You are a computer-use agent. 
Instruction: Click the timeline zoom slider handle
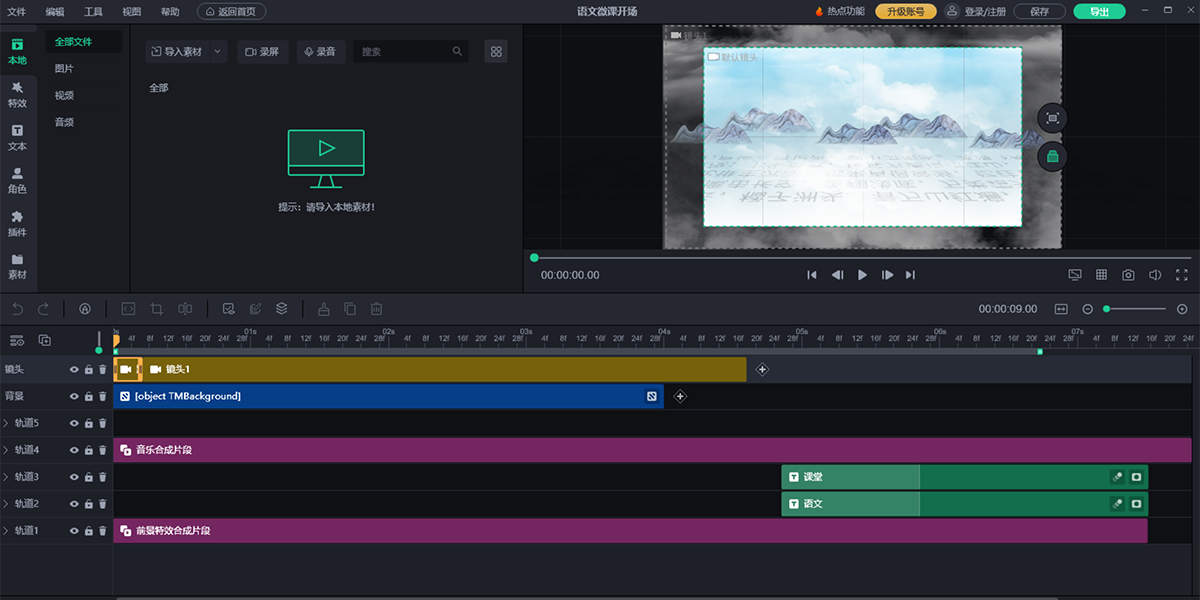coord(1107,309)
